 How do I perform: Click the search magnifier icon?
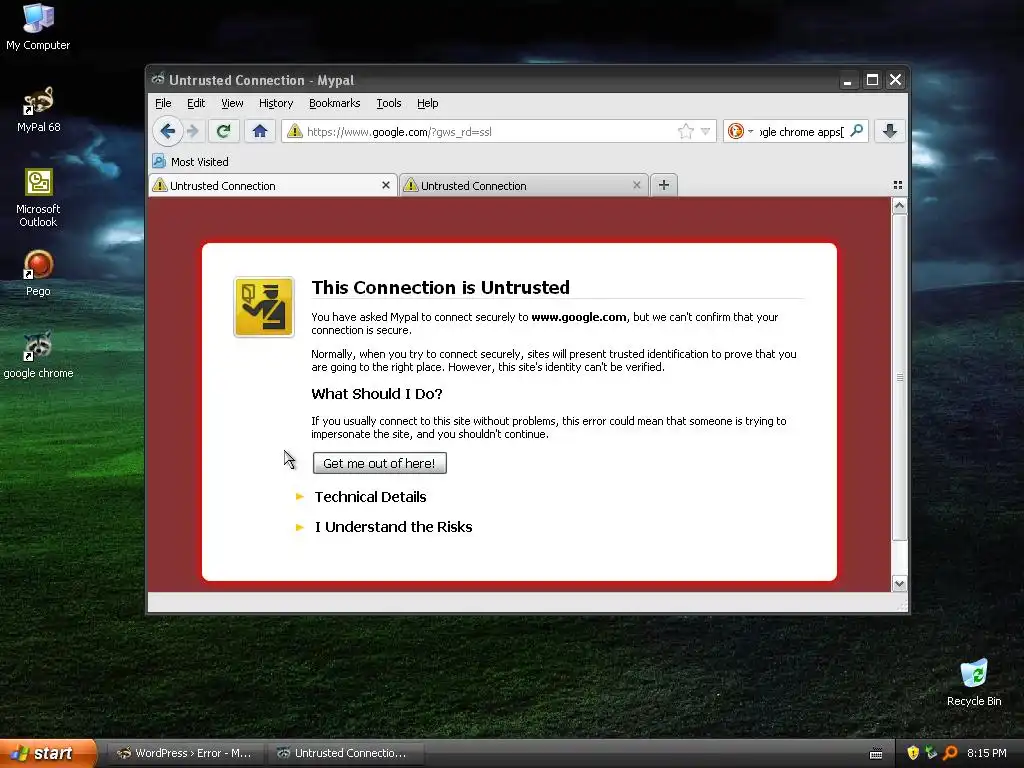(856, 131)
